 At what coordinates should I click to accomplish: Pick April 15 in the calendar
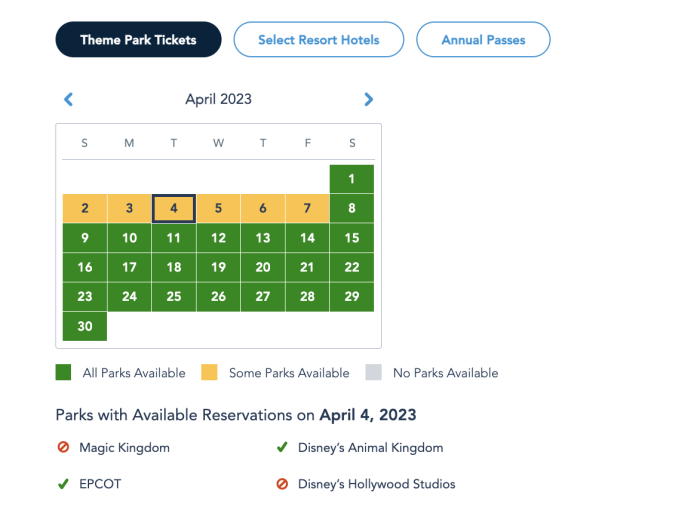click(352, 238)
